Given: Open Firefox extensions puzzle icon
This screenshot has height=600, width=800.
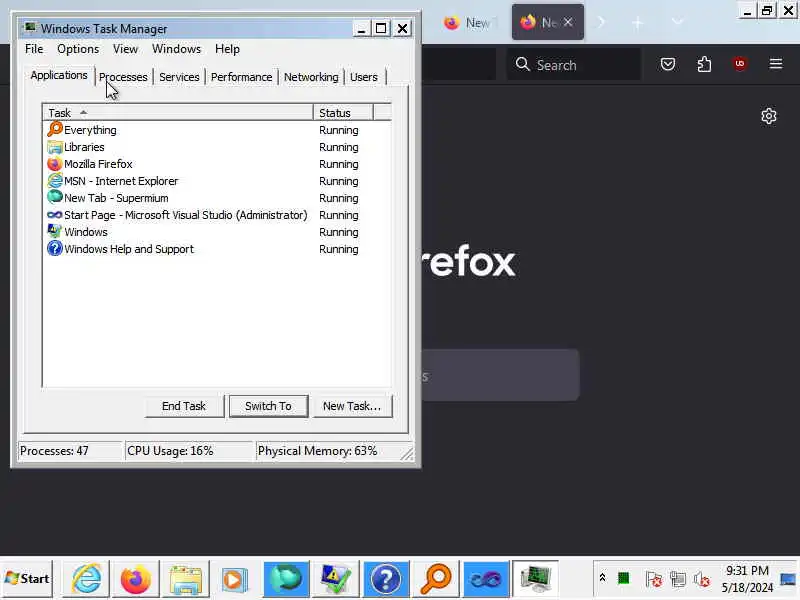Looking at the screenshot, I should click(704, 64).
